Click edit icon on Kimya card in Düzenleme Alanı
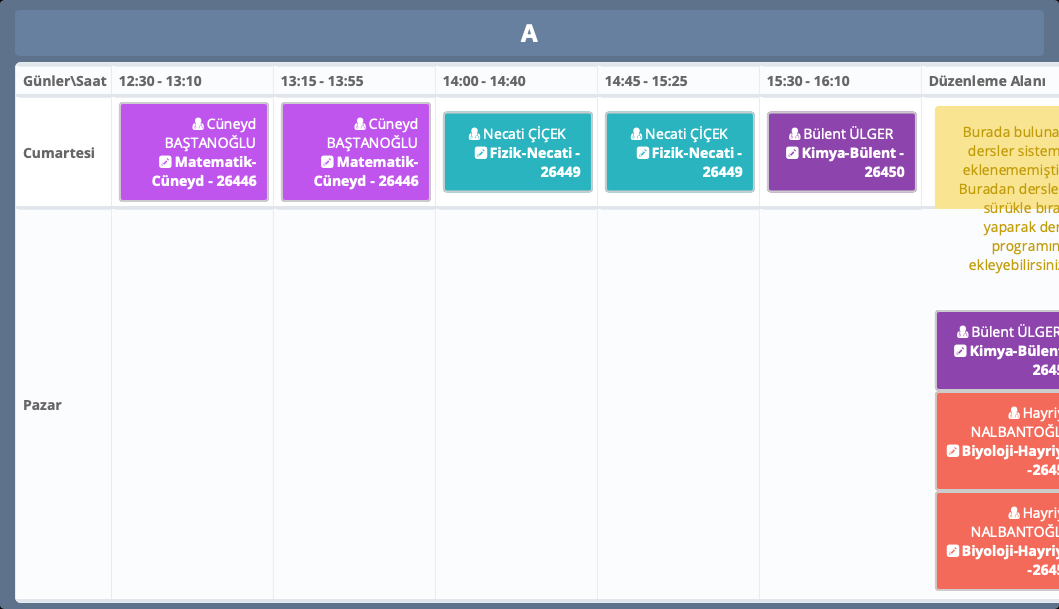Image resolution: width=1059 pixels, height=609 pixels. pyautogui.click(x=960, y=351)
